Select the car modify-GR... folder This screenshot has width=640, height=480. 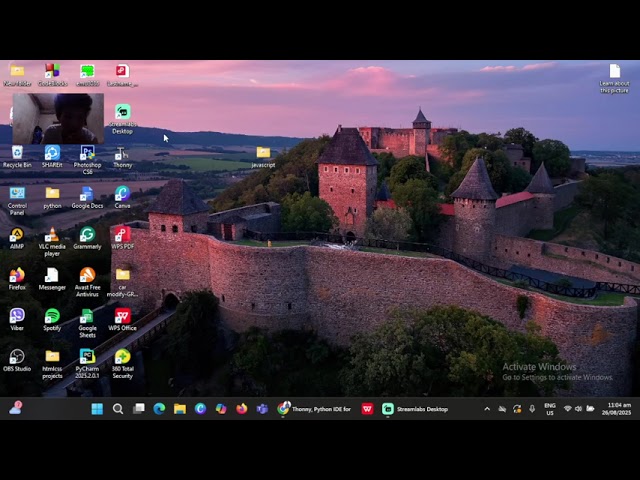point(122,282)
